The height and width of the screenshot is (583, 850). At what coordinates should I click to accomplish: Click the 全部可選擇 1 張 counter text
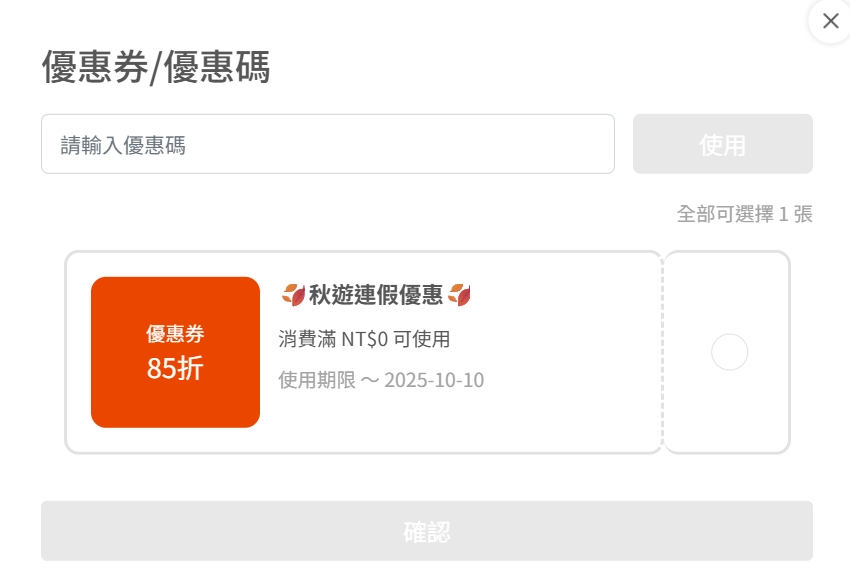pos(744,214)
